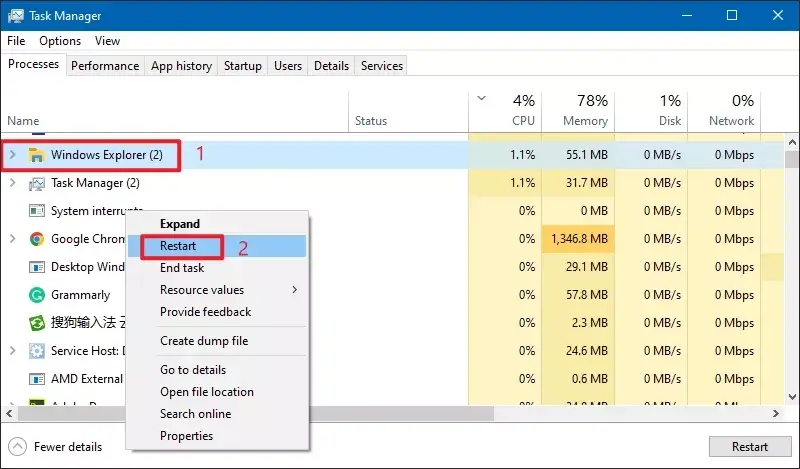Open the Options menu

60,41
